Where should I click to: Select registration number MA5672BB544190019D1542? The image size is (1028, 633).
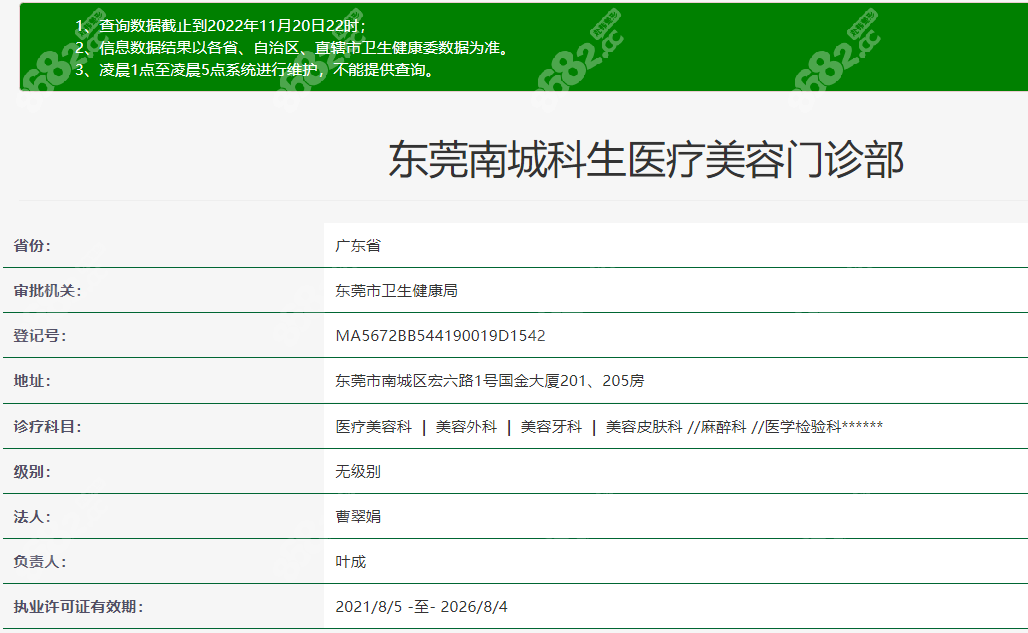coord(441,336)
